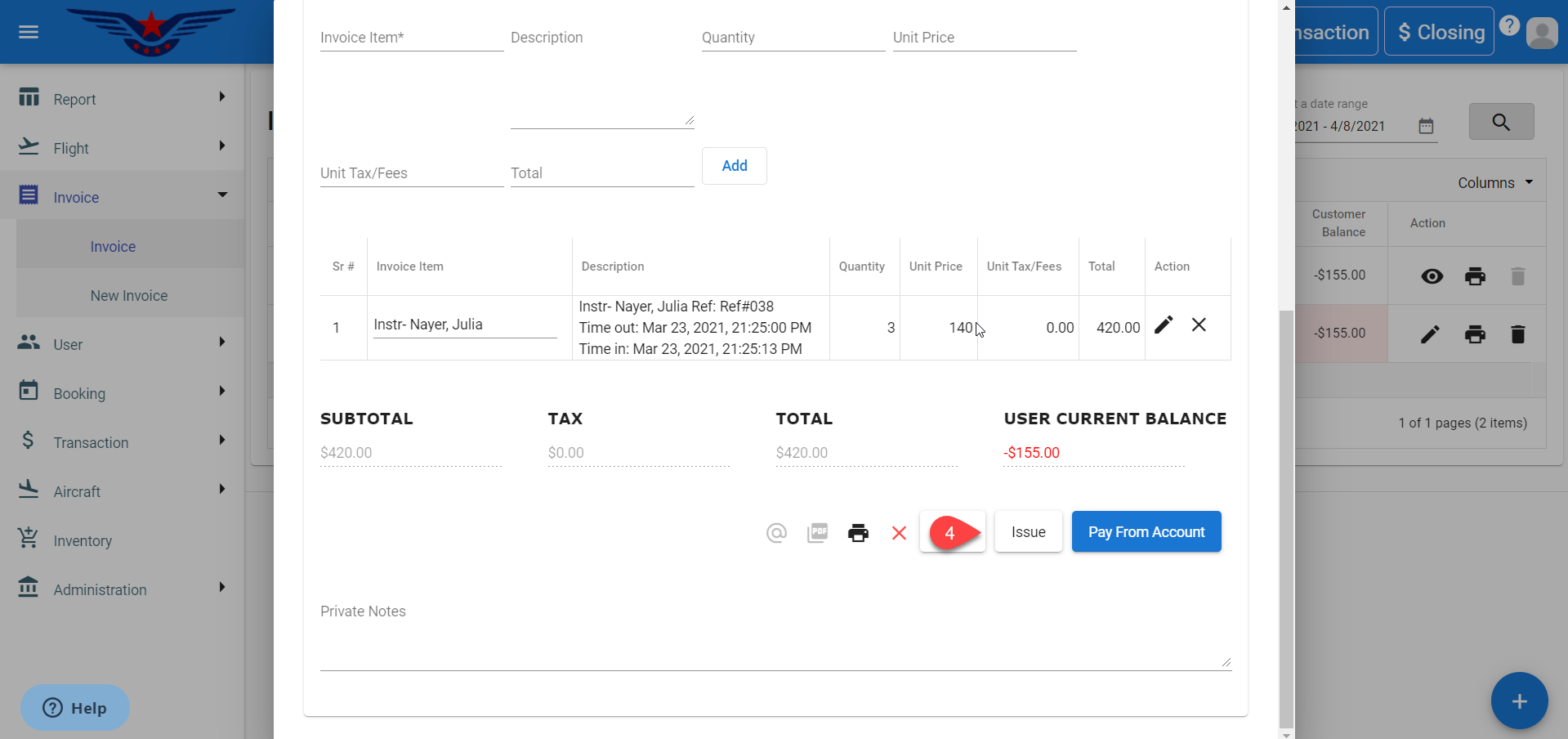The width and height of the screenshot is (1568, 739).
Task: Expand the Report sidebar menu
Action: coord(123,99)
